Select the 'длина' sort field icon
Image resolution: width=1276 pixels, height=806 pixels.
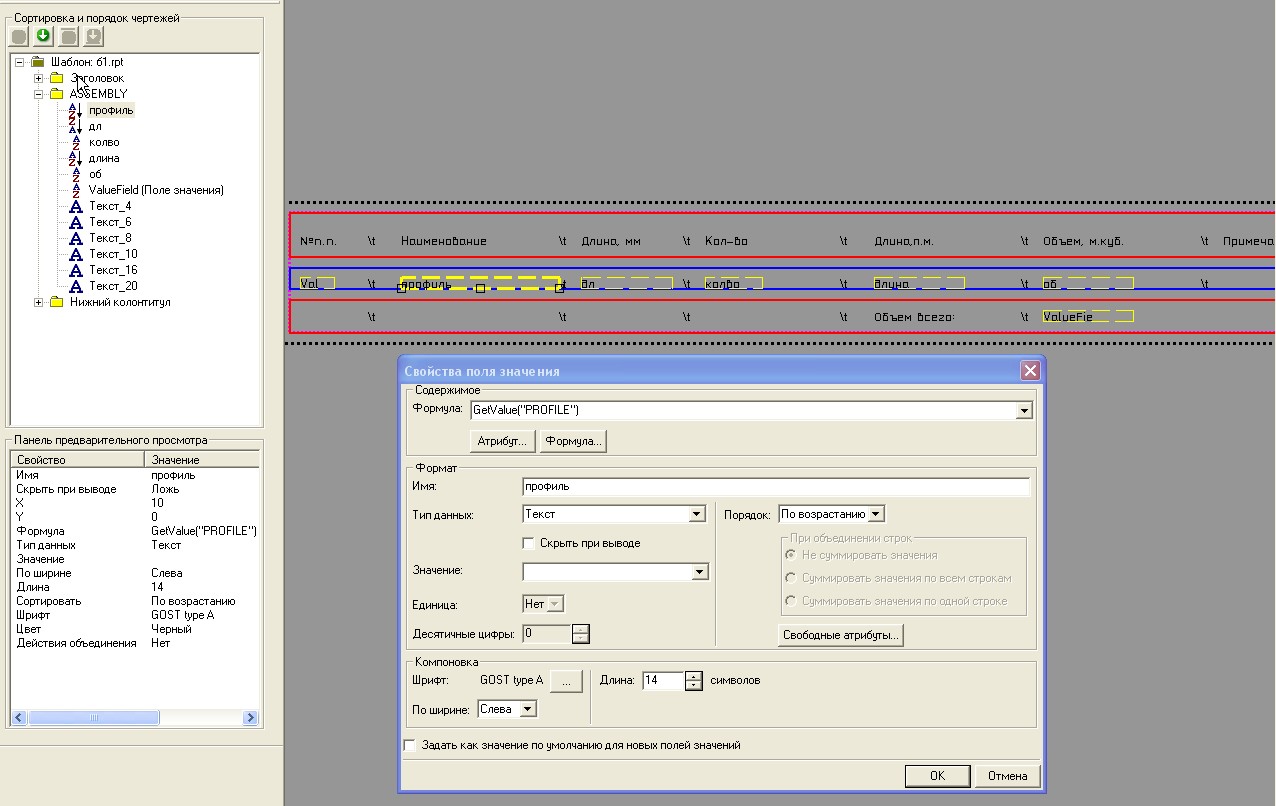pyautogui.click(x=75, y=158)
